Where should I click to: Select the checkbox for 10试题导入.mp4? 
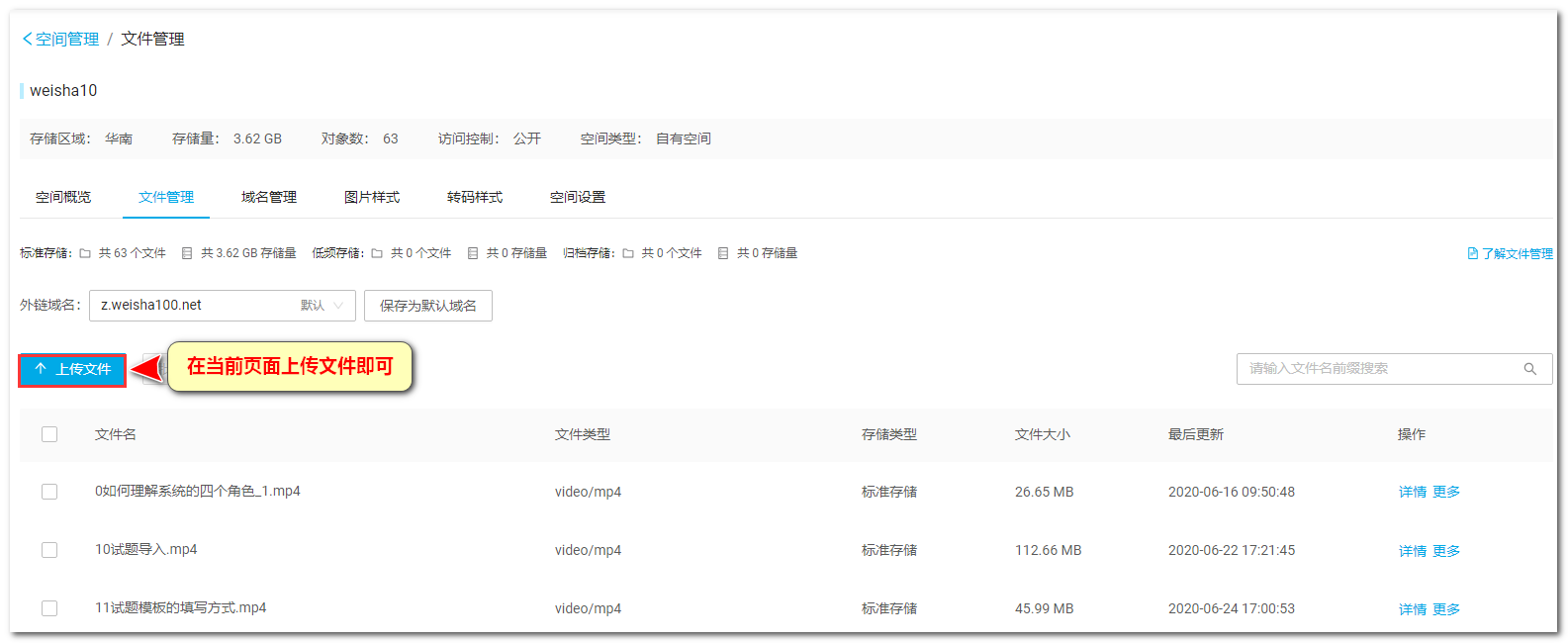tap(49, 550)
